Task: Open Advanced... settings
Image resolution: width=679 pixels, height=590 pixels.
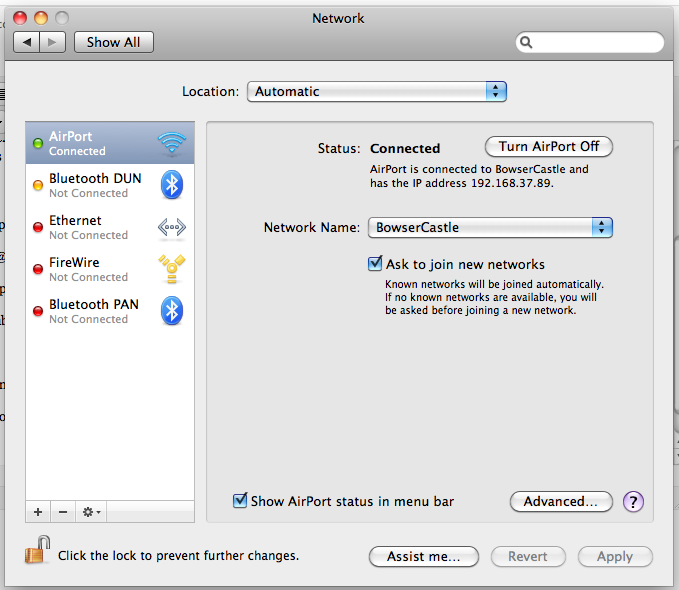Action: [561, 502]
